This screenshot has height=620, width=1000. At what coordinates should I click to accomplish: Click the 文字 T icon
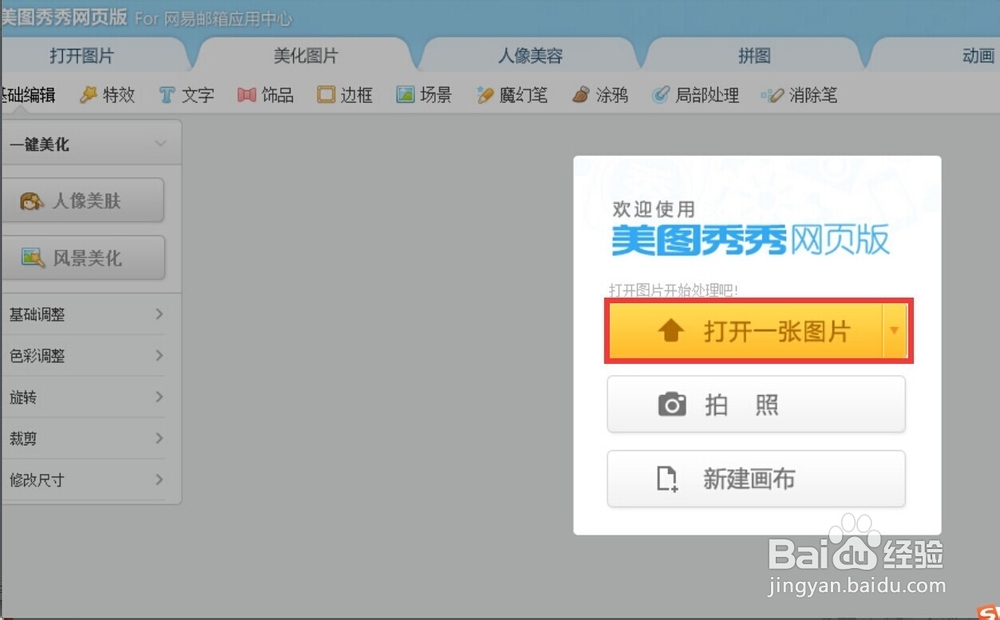(x=166, y=95)
